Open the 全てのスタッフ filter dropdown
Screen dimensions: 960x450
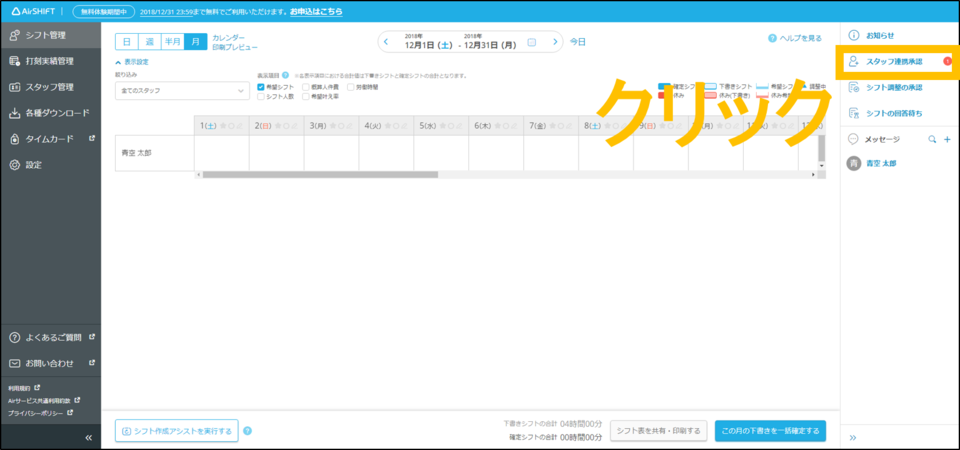pyautogui.click(x=181, y=91)
